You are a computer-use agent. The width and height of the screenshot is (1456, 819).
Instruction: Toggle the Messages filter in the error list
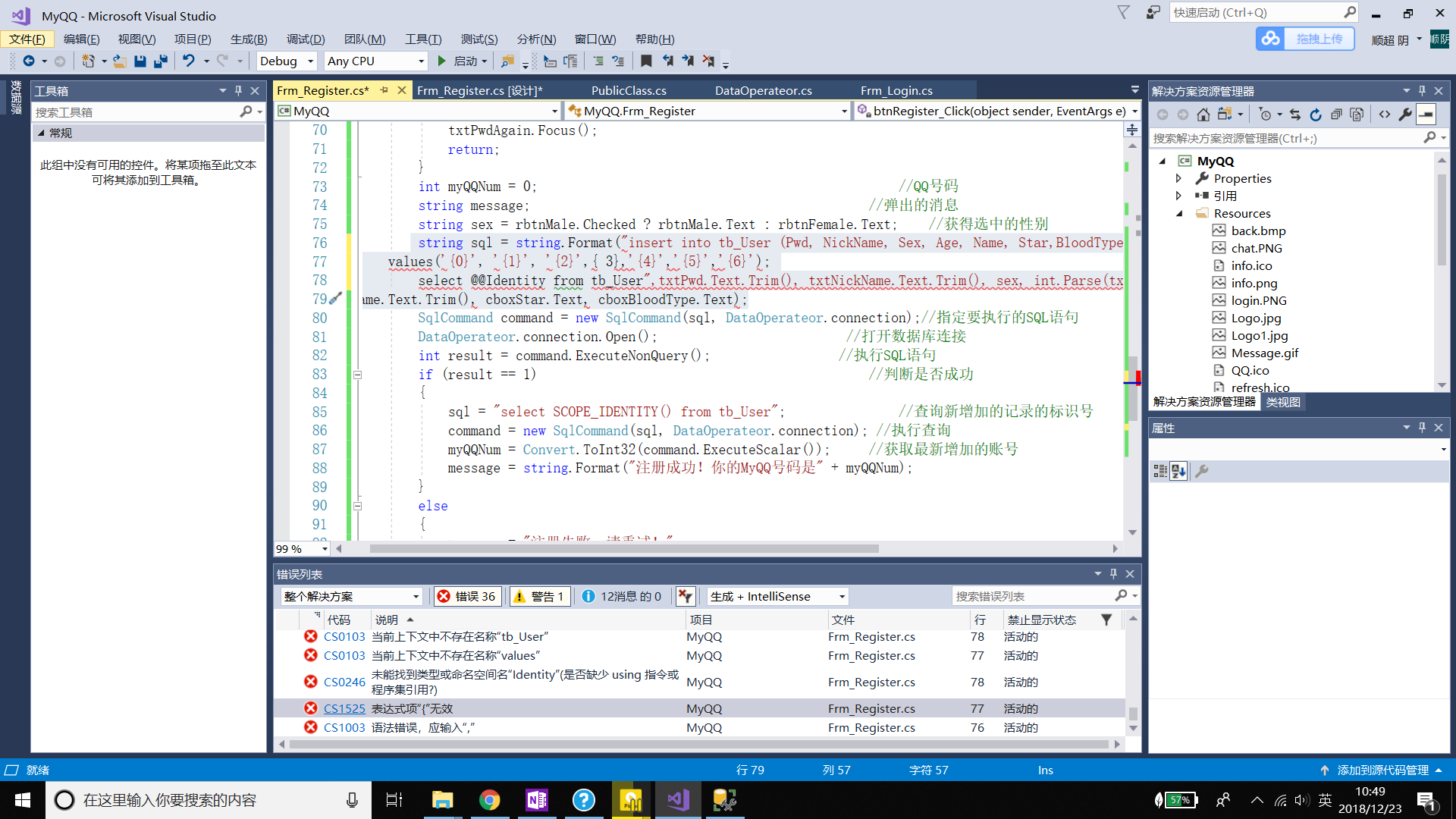621,597
